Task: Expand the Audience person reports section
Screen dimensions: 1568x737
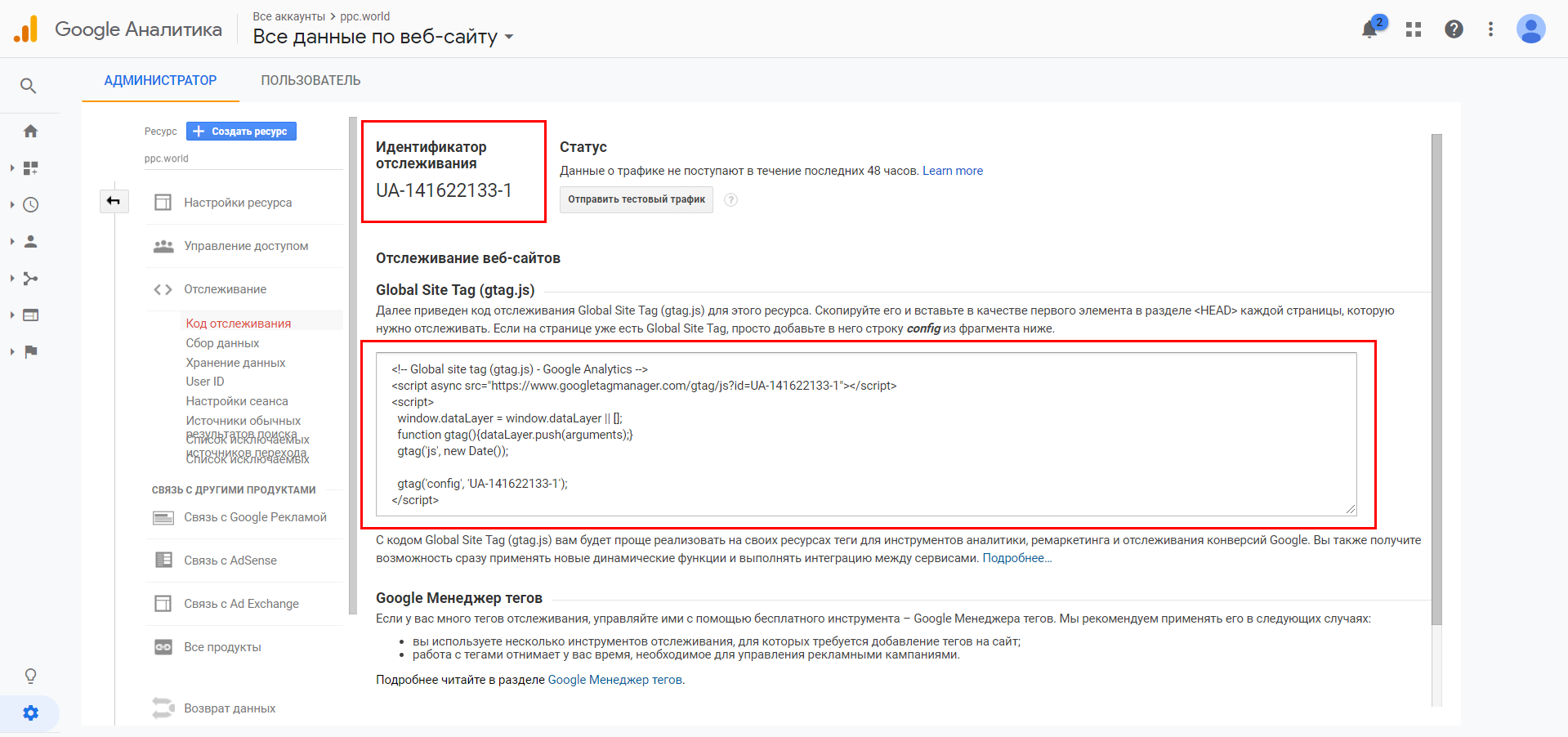Action: tap(30, 242)
